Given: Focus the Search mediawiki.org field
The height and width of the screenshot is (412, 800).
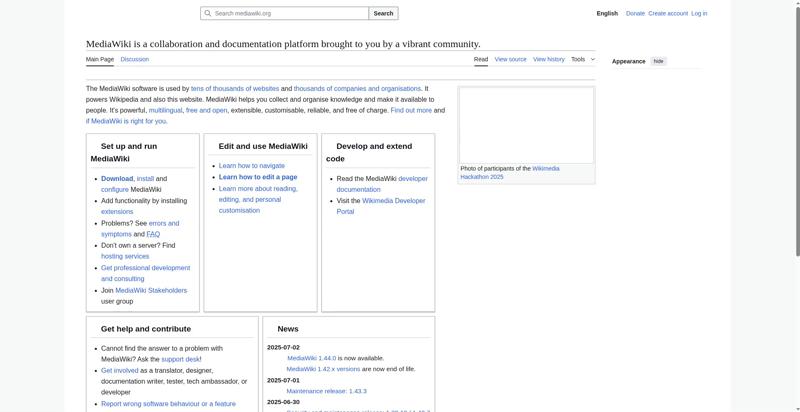Looking at the screenshot, I should pyautogui.click(x=284, y=13).
